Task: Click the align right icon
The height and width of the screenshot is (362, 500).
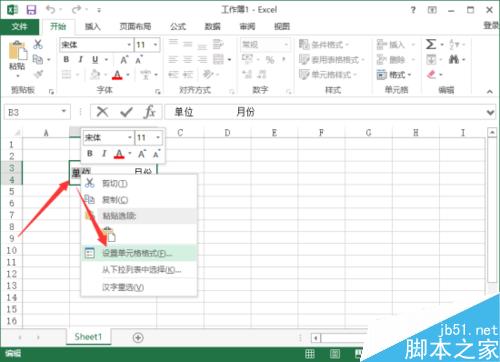Action: [x=202, y=60]
